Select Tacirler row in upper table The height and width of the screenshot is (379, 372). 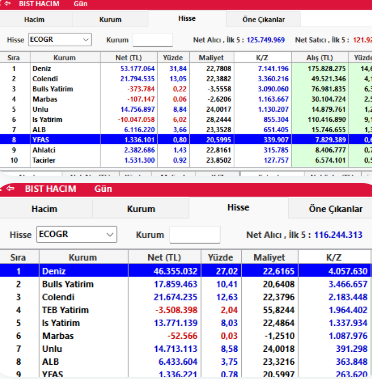click(186, 160)
